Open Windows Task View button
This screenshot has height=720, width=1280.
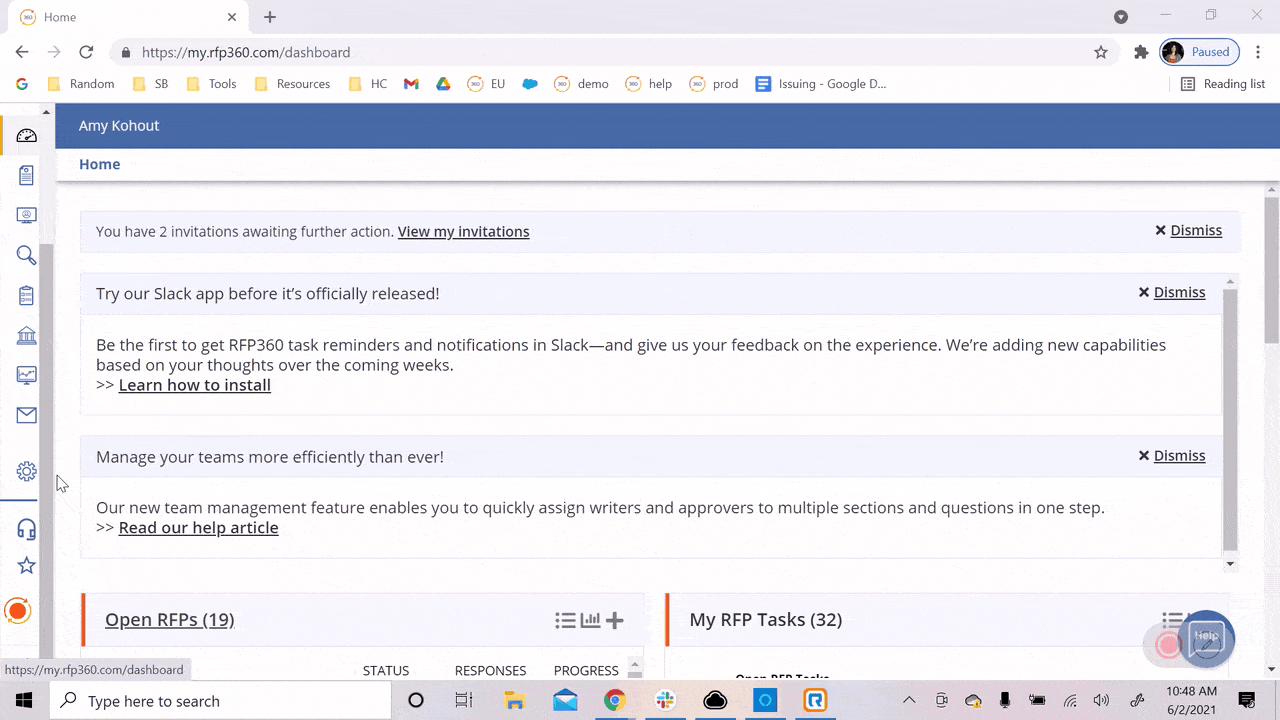pos(463,700)
